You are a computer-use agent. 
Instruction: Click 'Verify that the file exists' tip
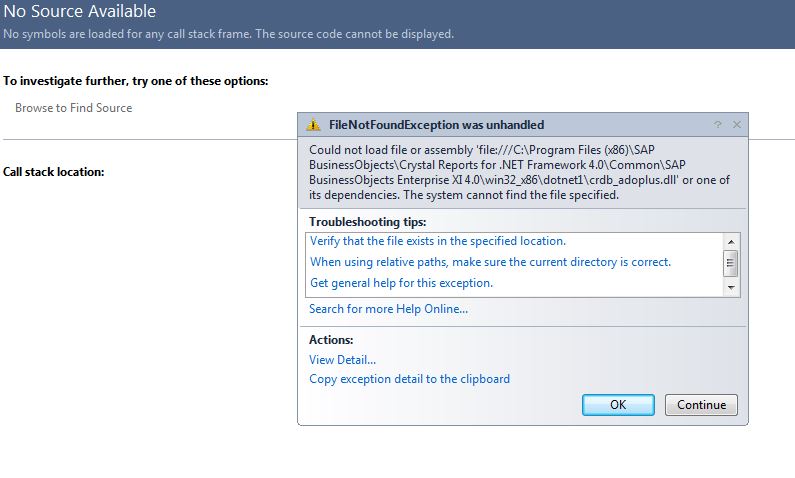(437, 241)
